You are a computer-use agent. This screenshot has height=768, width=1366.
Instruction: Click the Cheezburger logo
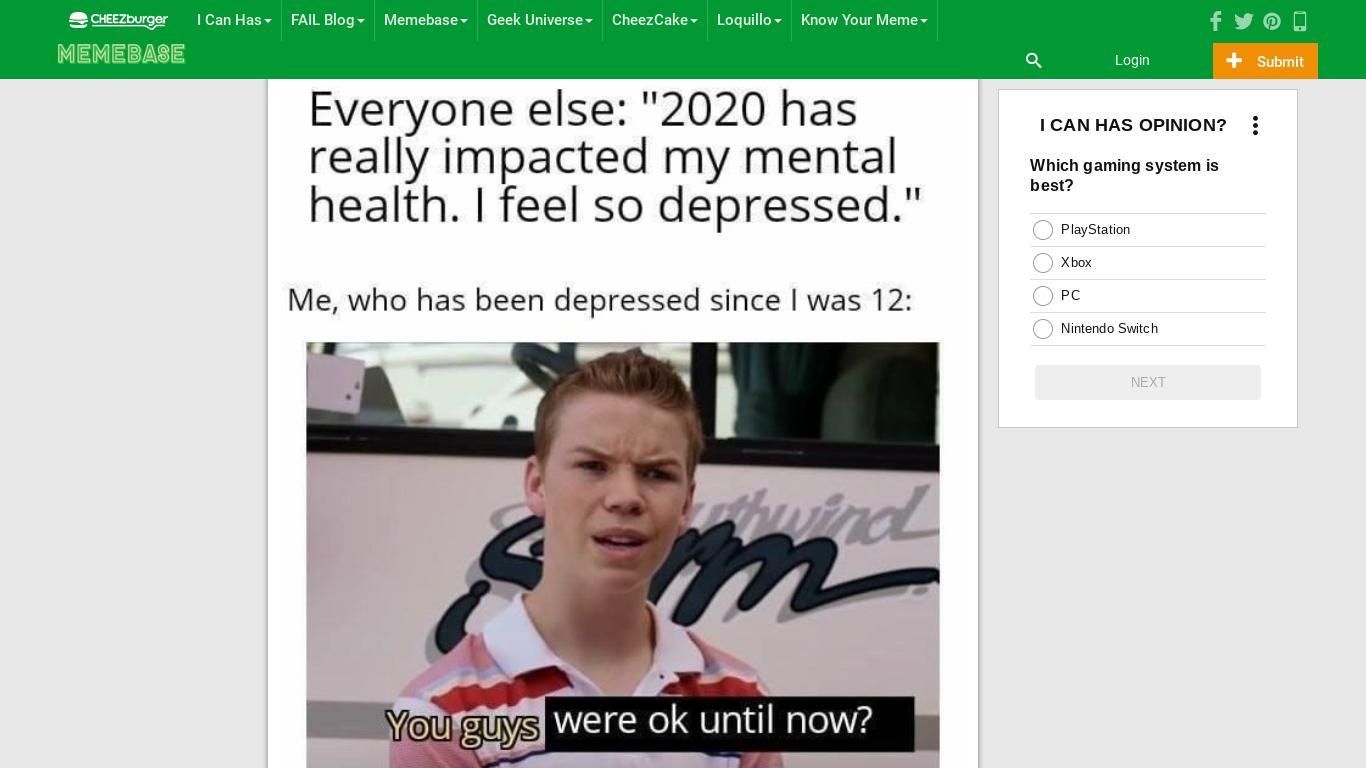pyautogui.click(x=118, y=20)
